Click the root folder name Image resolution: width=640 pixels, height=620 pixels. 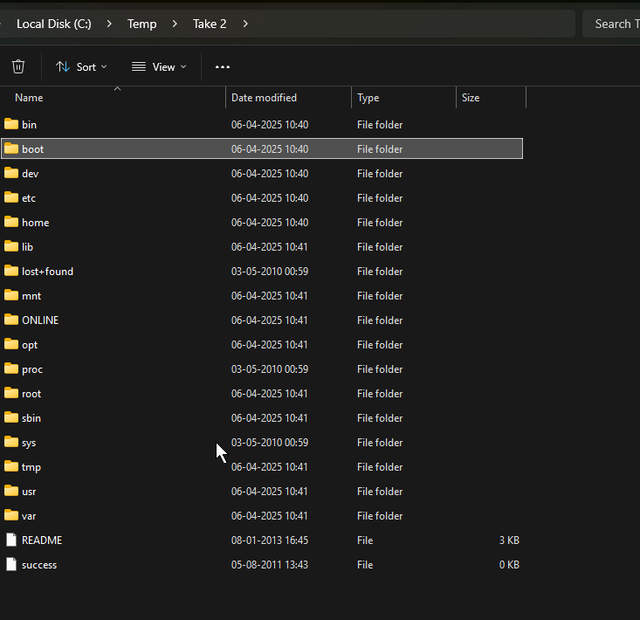click(x=31, y=394)
